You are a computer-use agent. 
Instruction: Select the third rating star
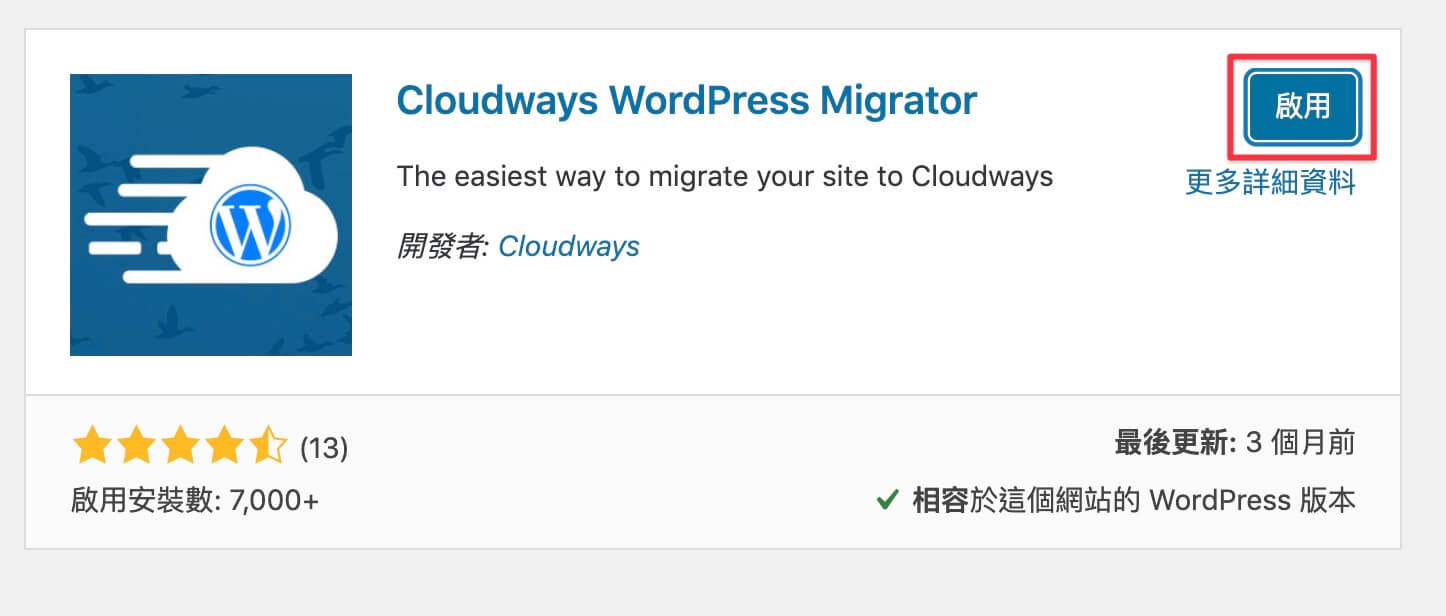(180, 447)
